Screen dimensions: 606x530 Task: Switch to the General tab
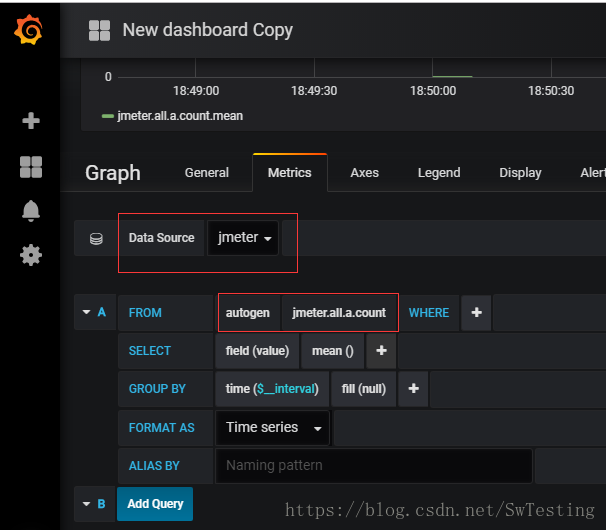coord(207,172)
